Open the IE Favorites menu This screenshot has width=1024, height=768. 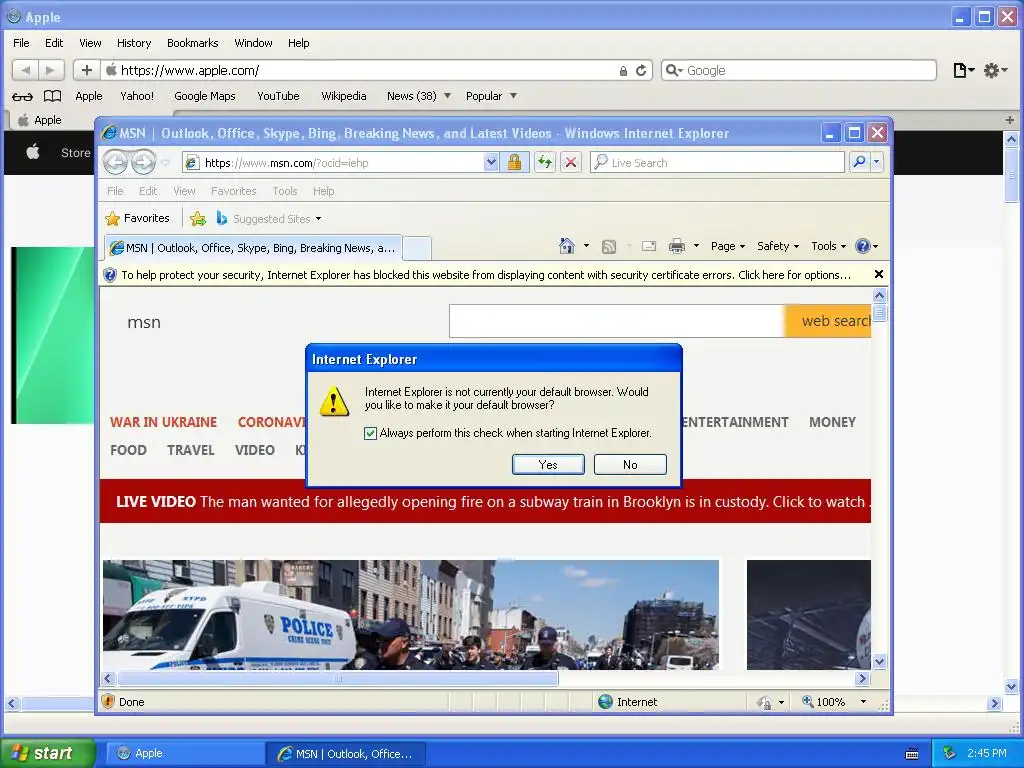[233, 191]
